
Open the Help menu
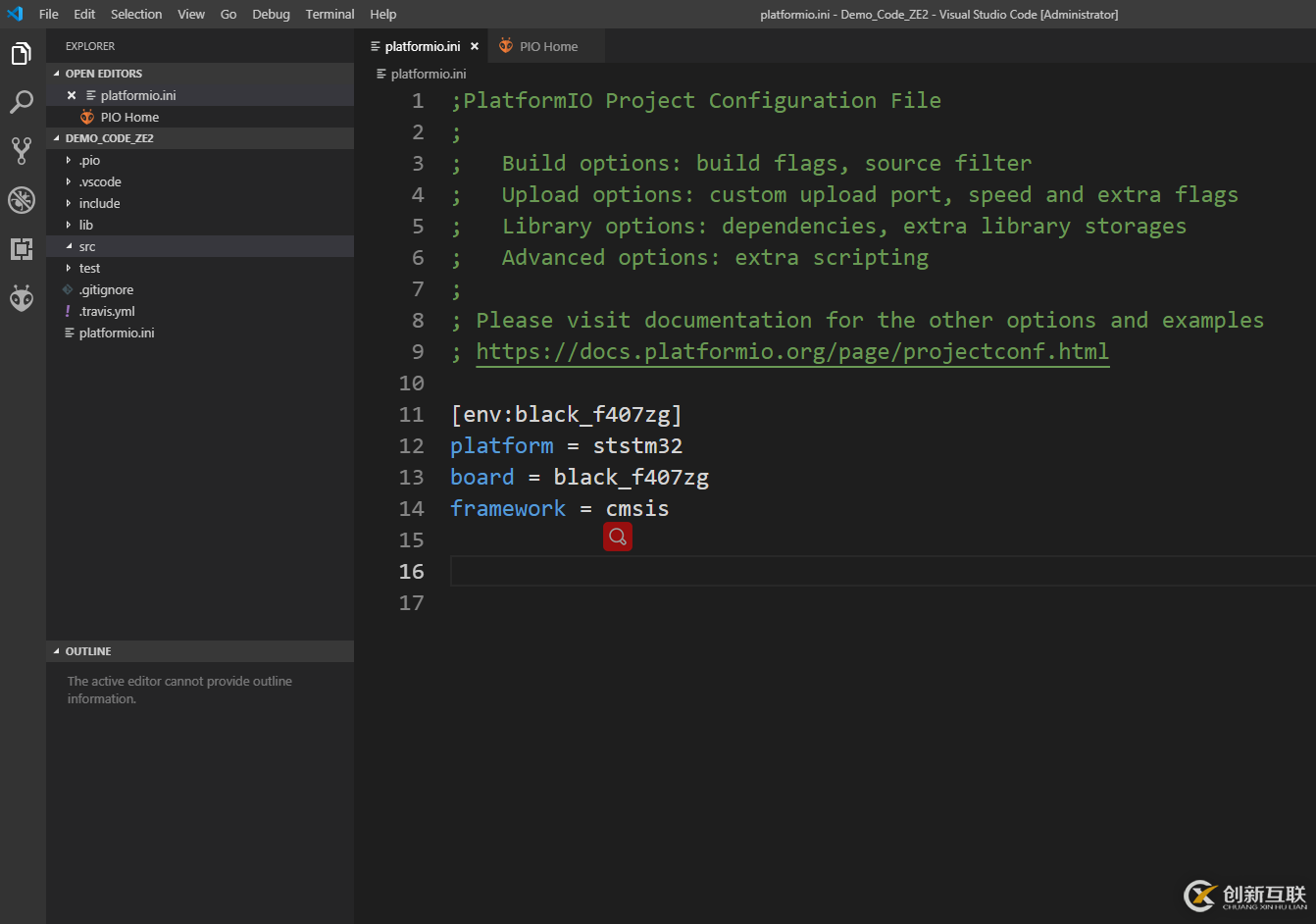(383, 14)
